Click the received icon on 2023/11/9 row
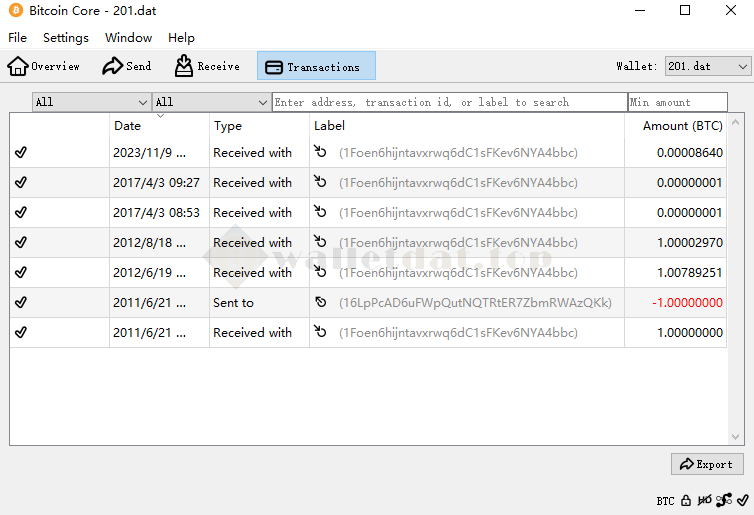The height and width of the screenshot is (515, 754). (321, 153)
